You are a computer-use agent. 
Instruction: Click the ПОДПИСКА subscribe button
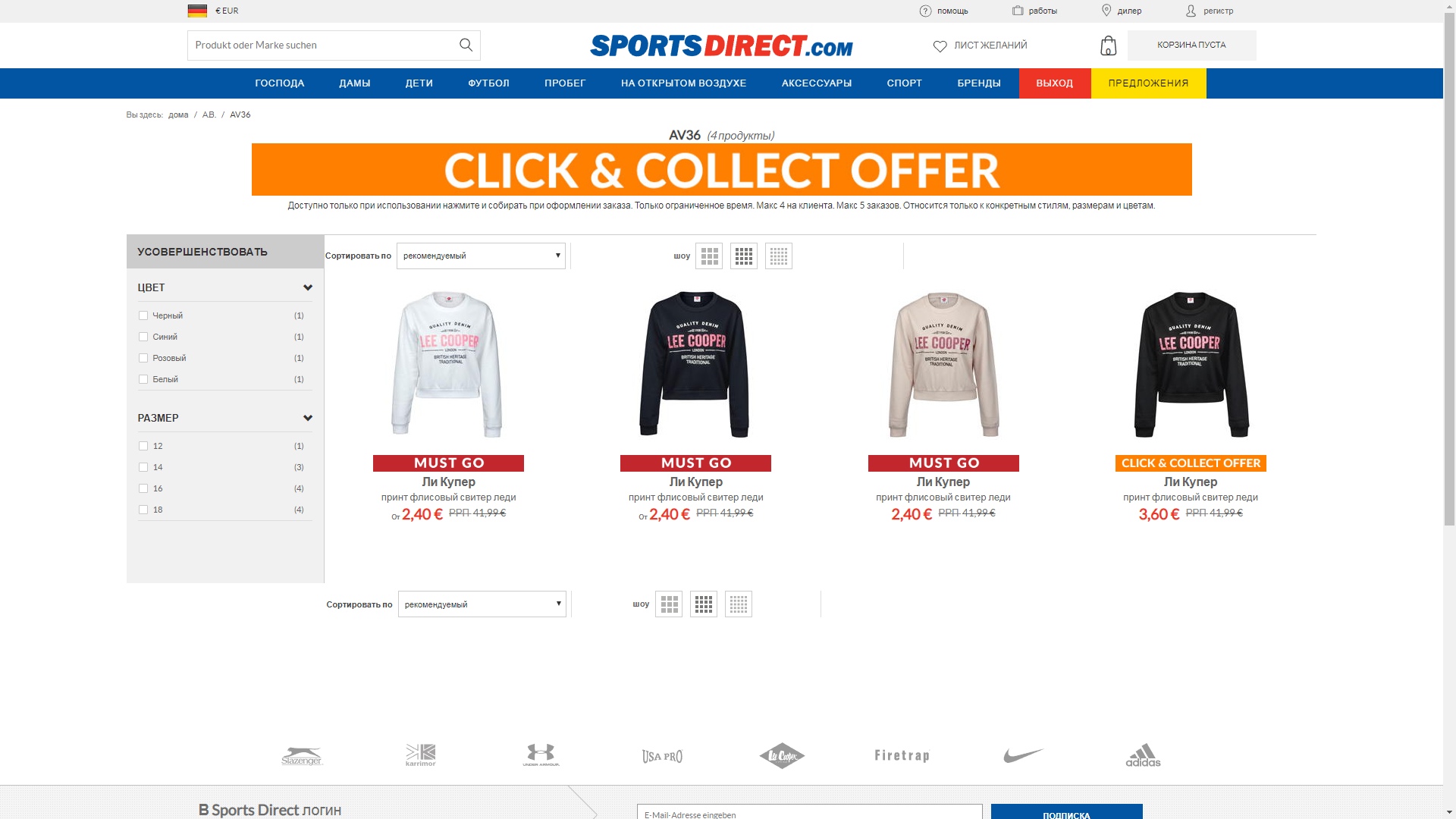point(1066,811)
